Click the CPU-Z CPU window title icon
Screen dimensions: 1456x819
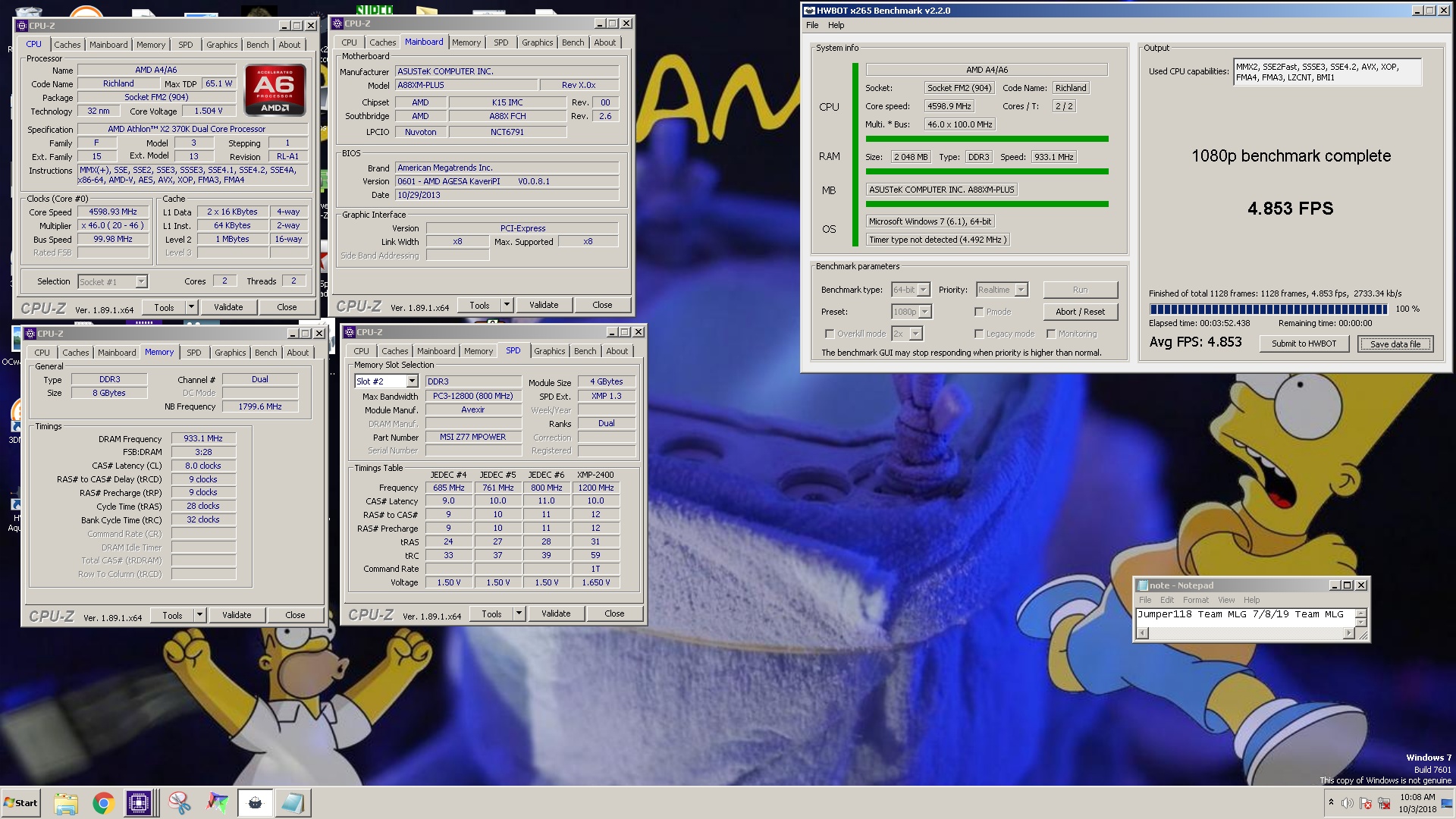(x=23, y=25)
